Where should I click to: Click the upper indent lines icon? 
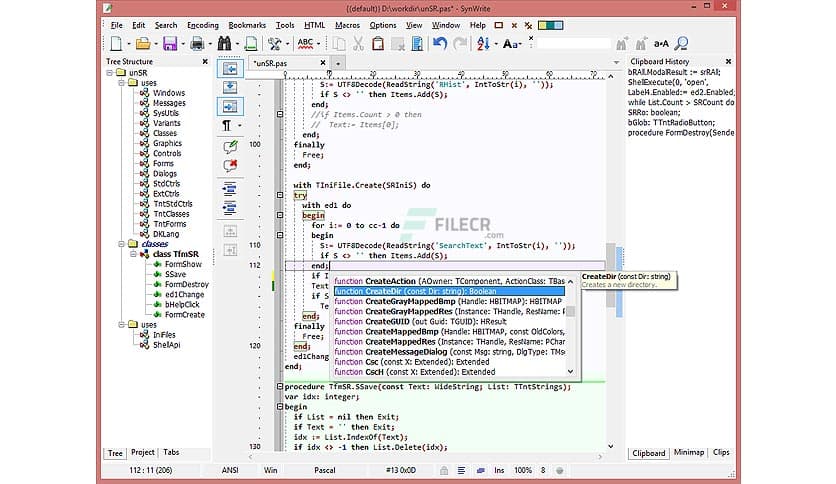230,189
